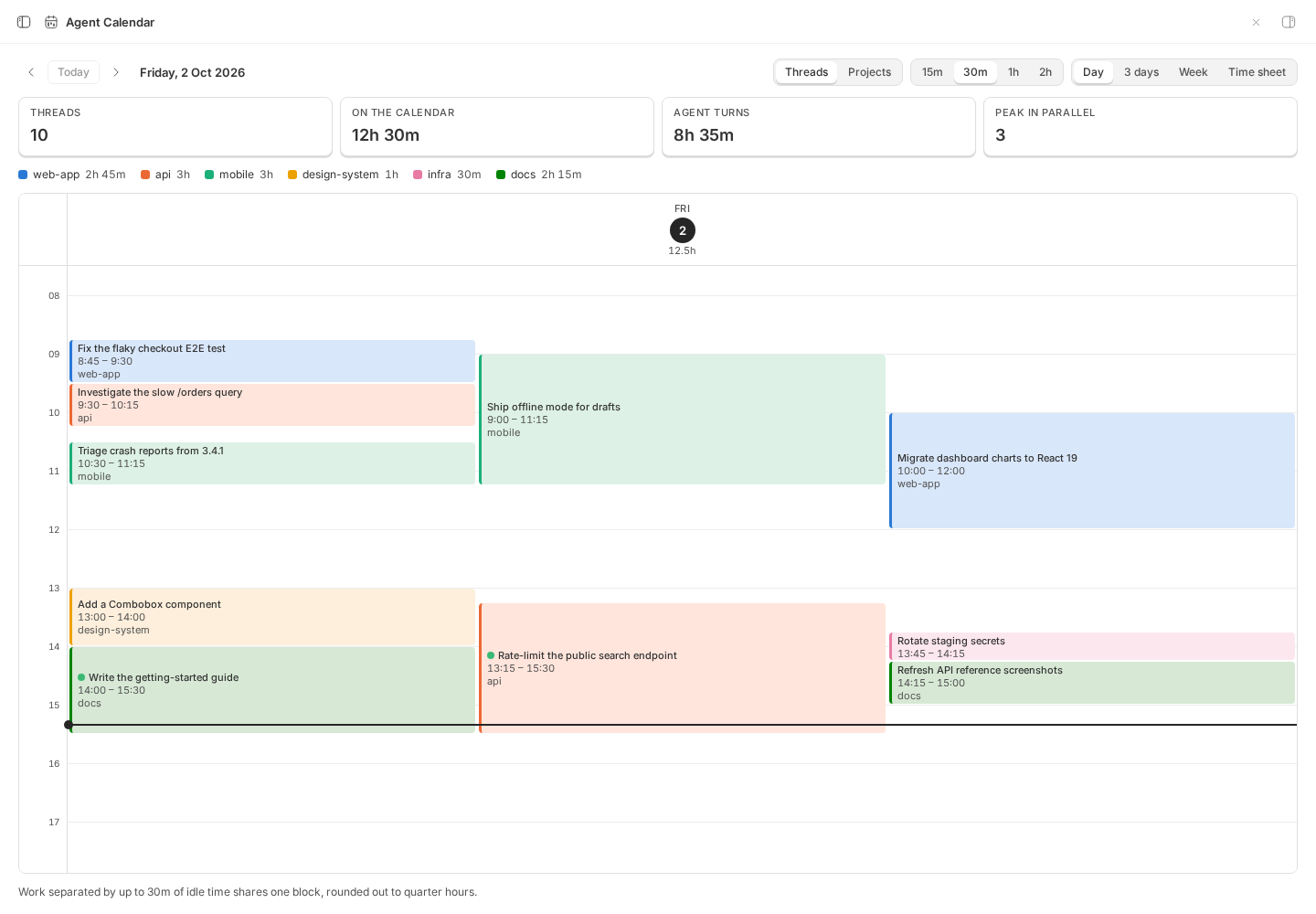Click the Threads stat card

[175, 127]
